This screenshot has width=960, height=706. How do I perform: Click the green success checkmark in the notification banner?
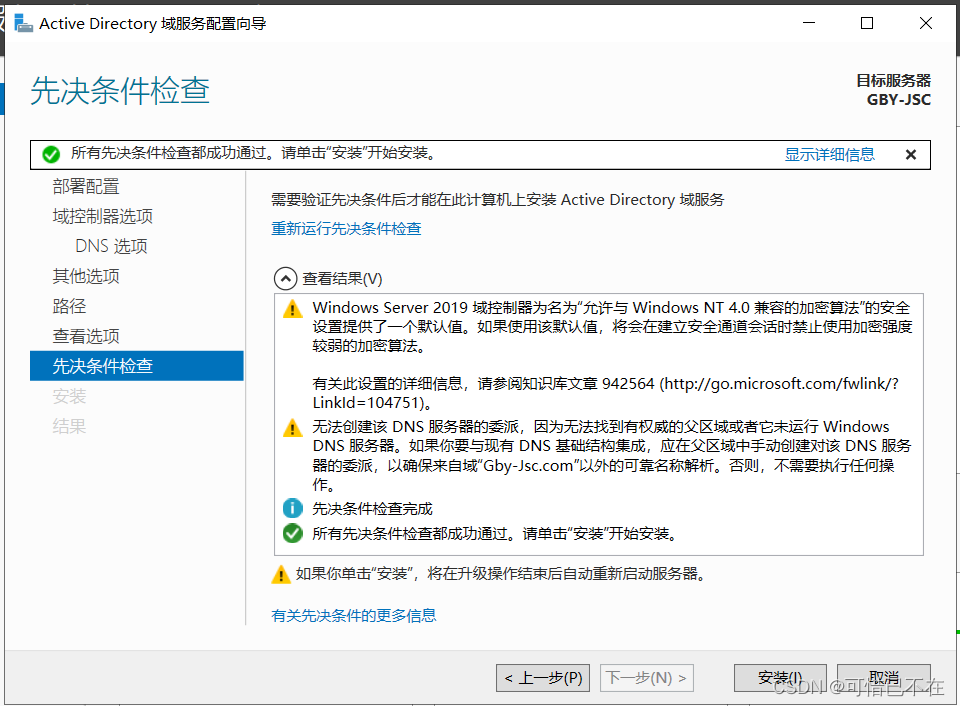pos(51,154)
